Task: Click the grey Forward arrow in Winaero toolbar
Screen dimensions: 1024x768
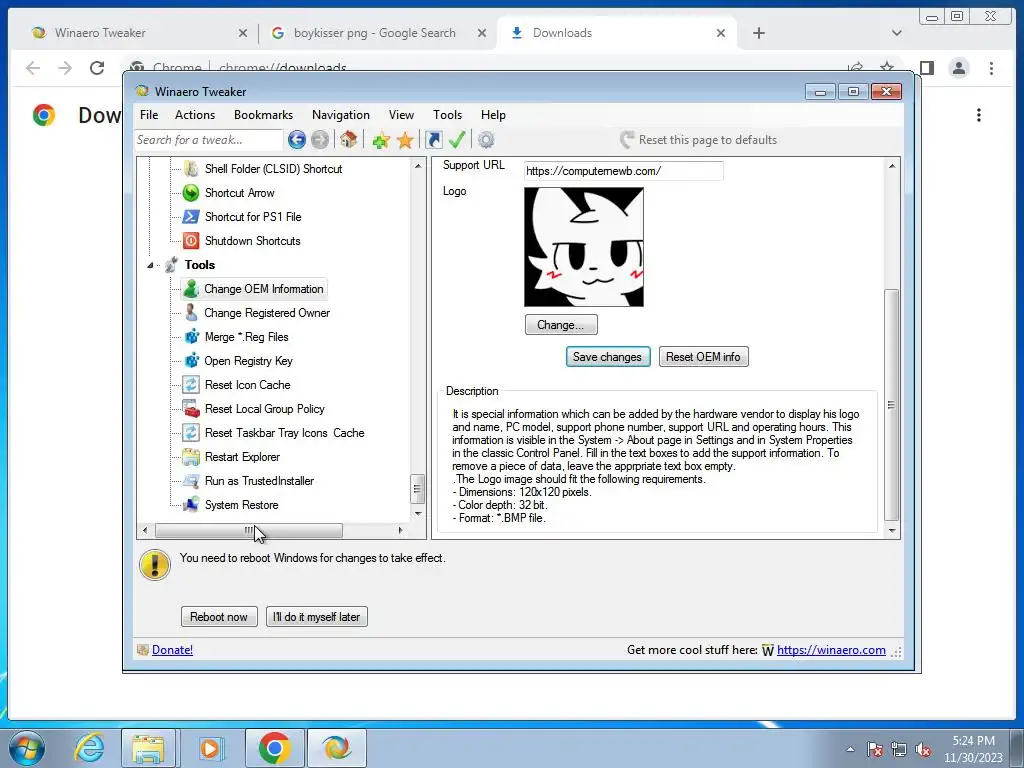Action: click(x=319, y=140)
